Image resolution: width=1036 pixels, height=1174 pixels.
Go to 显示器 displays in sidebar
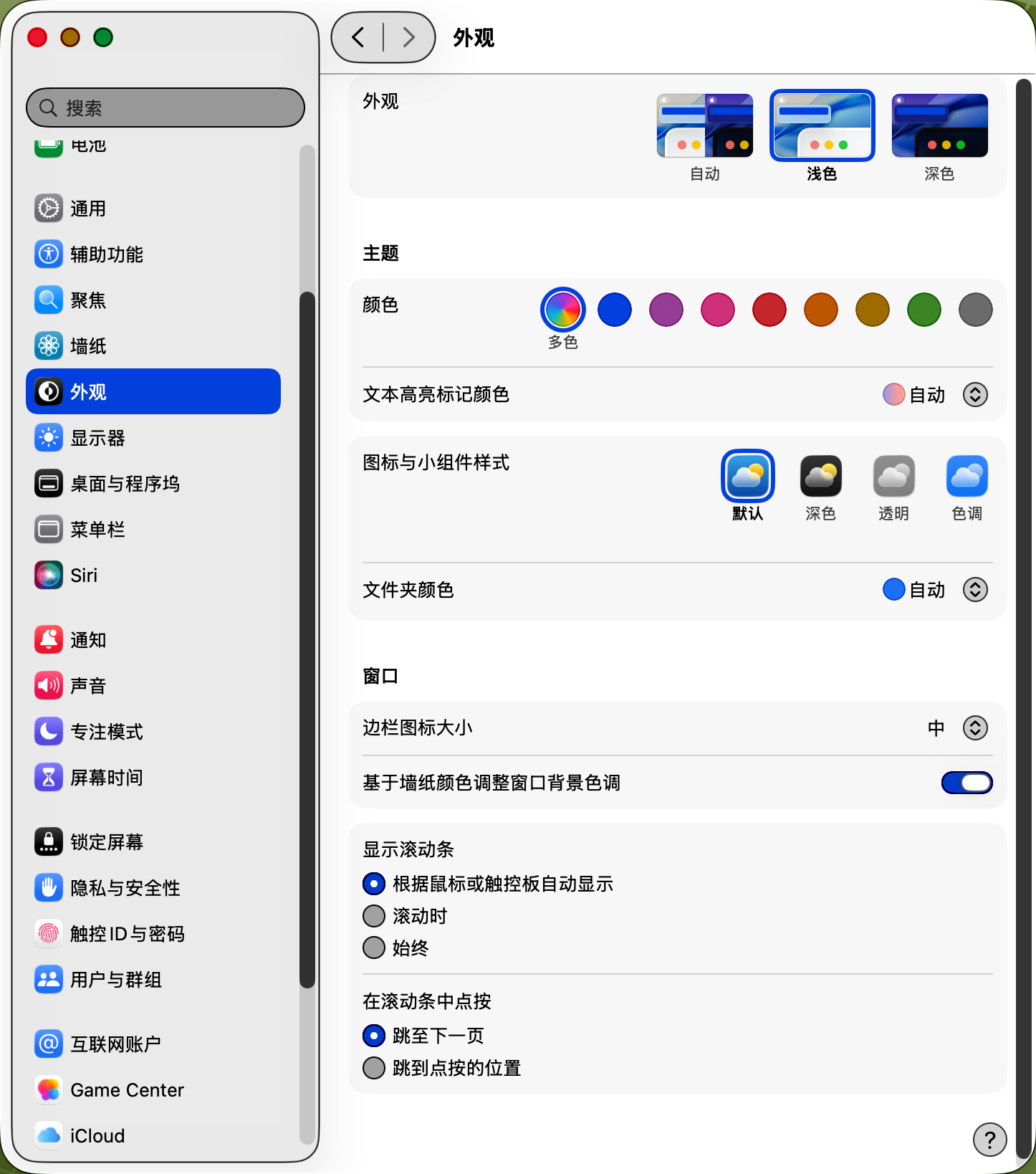pyautogui.click(x=97, y=438)
